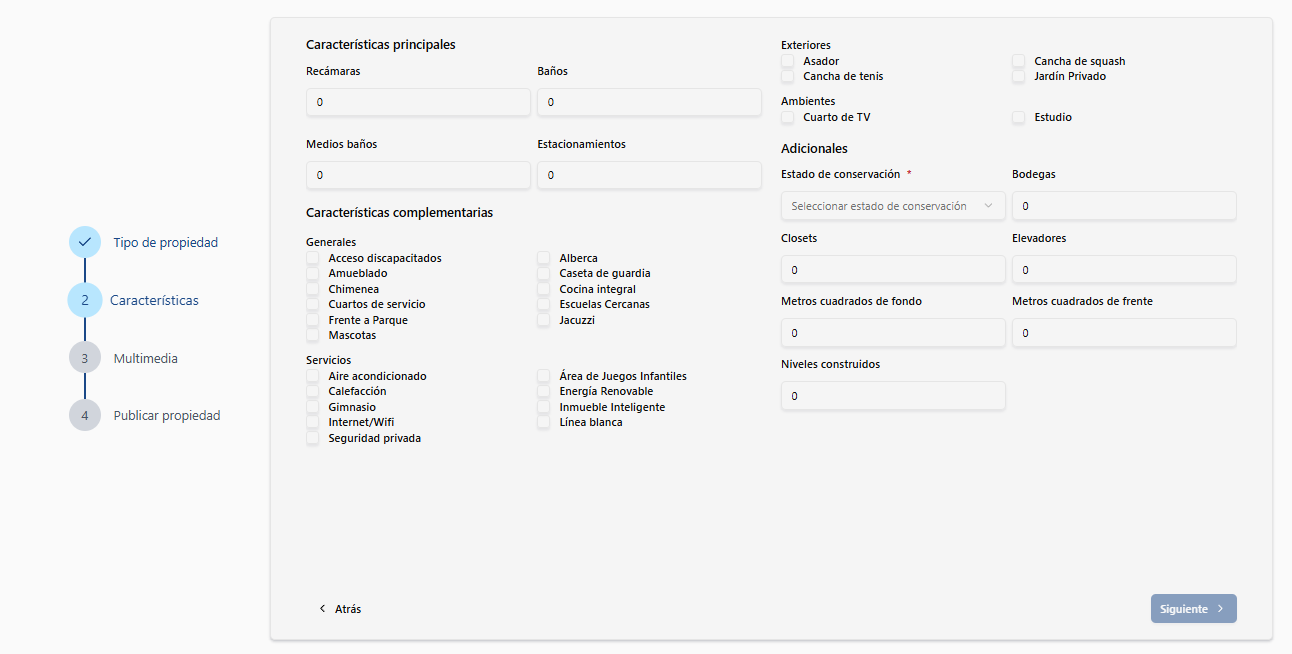
Task: Click the completed checkmark step icon
Action: click(x=85, y=242)
